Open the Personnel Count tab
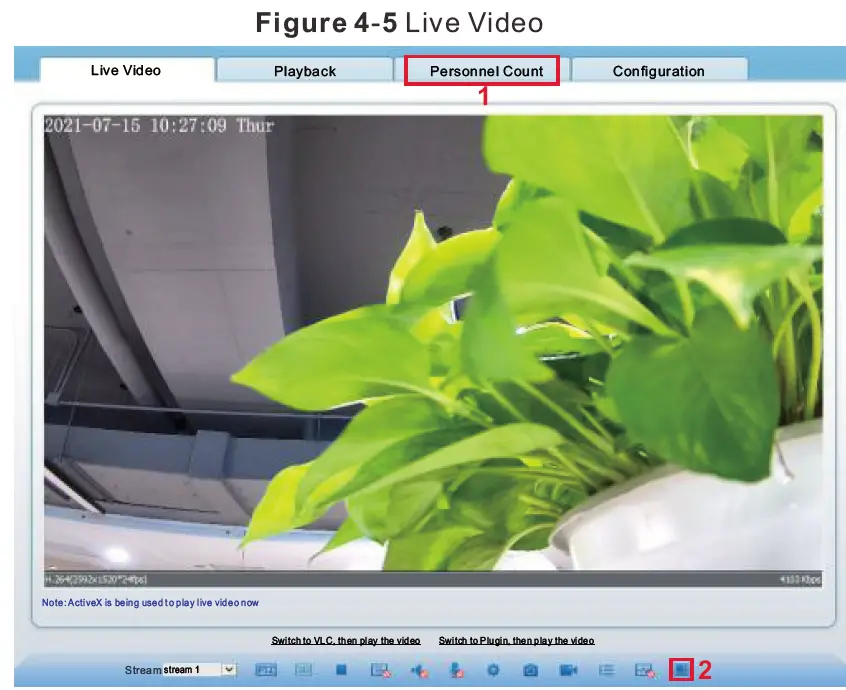Screen dimensions: 846x690 click(x=484, y=71)
